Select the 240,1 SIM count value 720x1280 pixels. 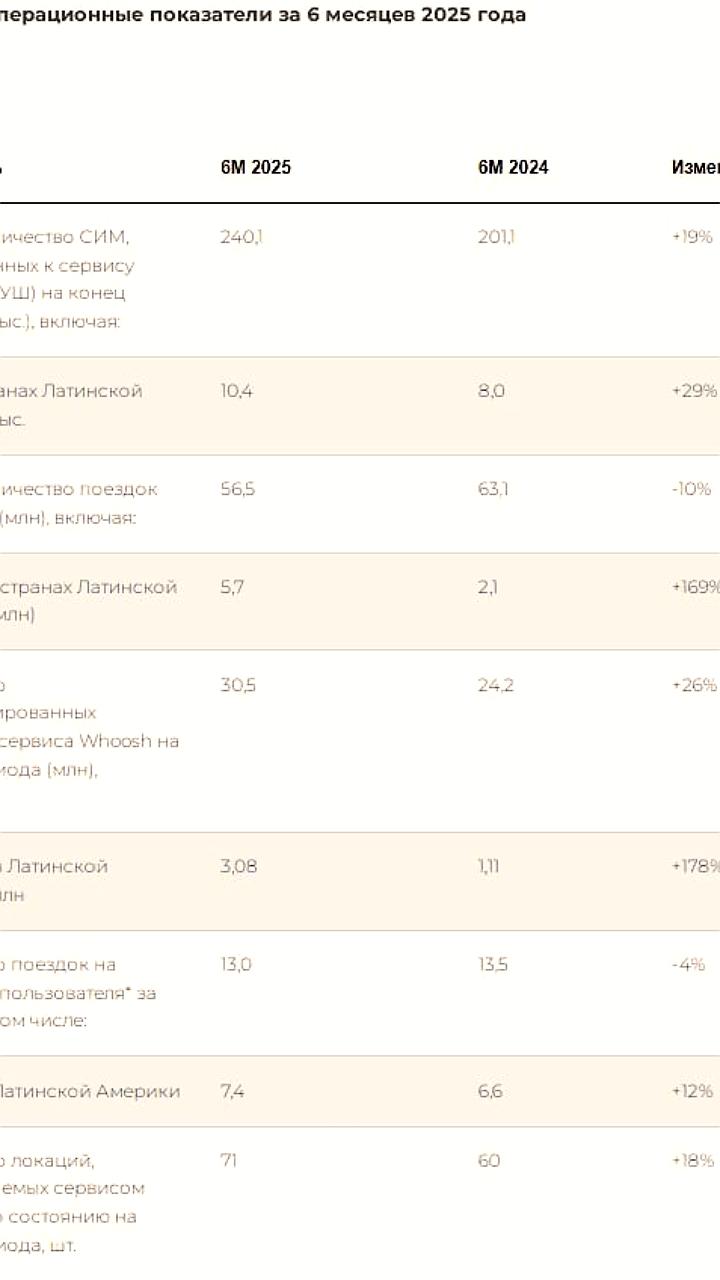241,237
